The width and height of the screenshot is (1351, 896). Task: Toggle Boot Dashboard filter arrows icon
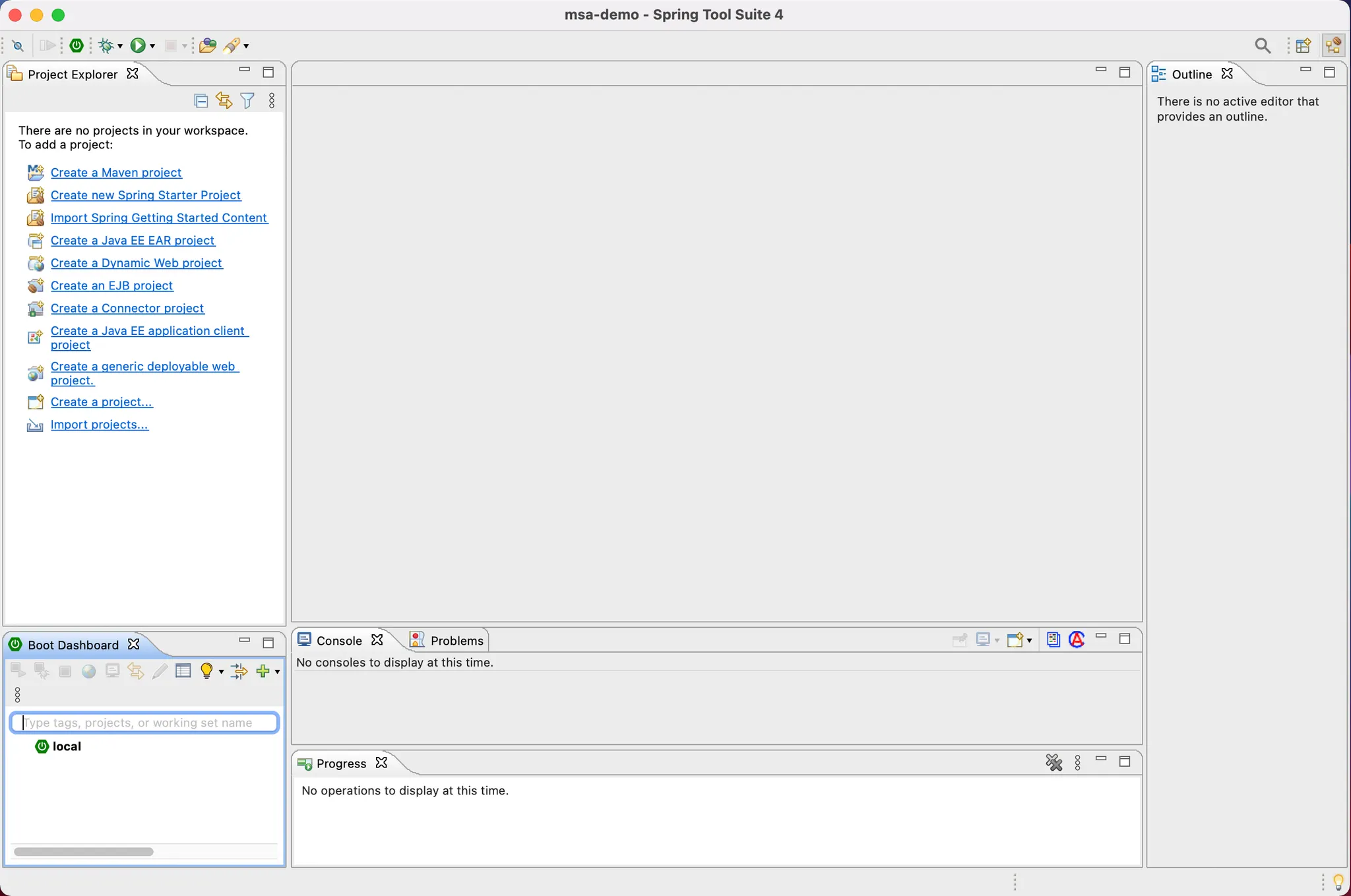tap(239, 671)
